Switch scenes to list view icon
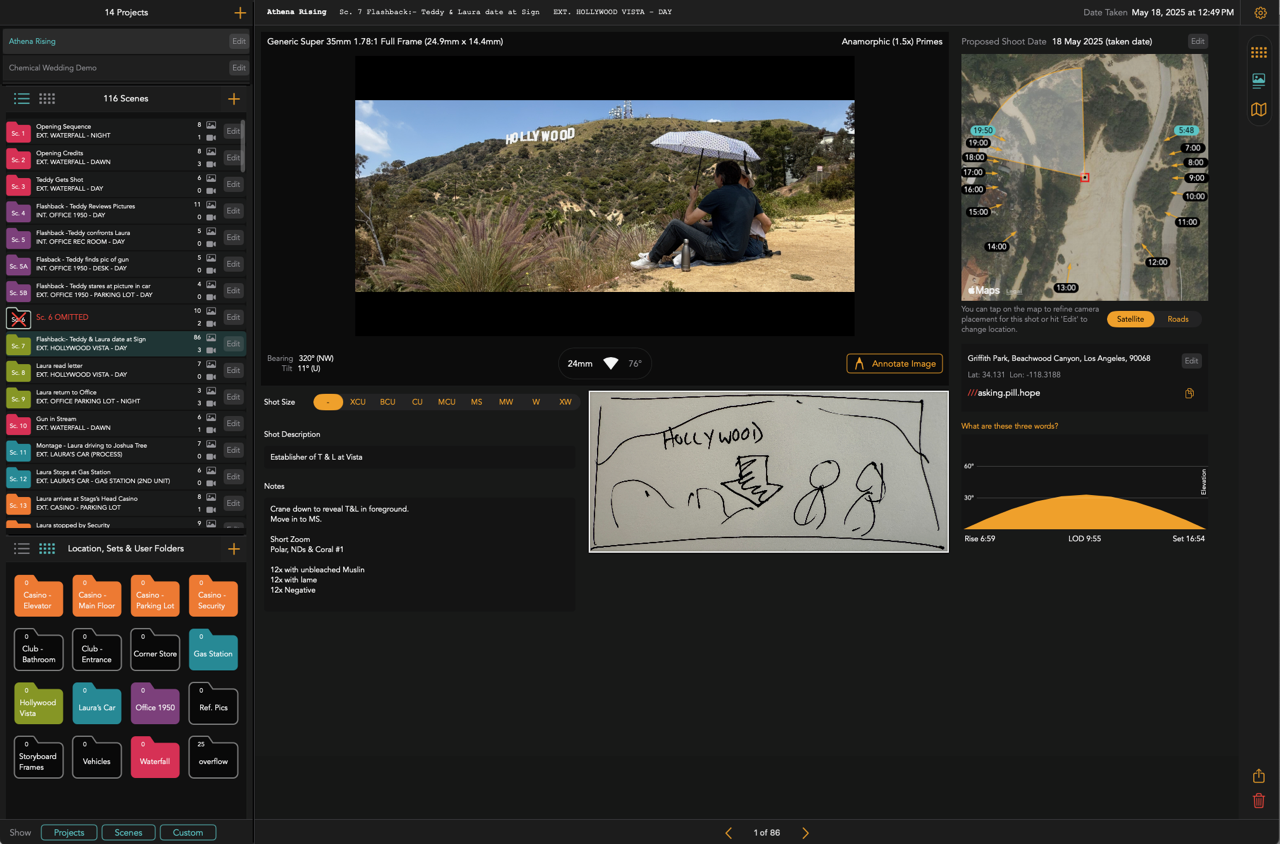 point(21,99)
